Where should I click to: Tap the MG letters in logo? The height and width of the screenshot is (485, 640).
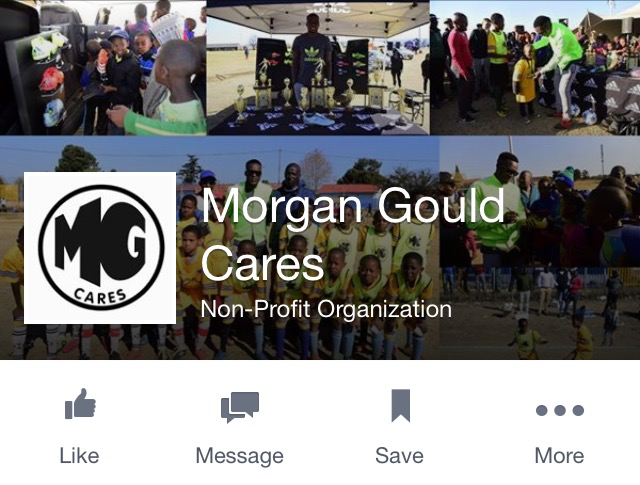100,241
